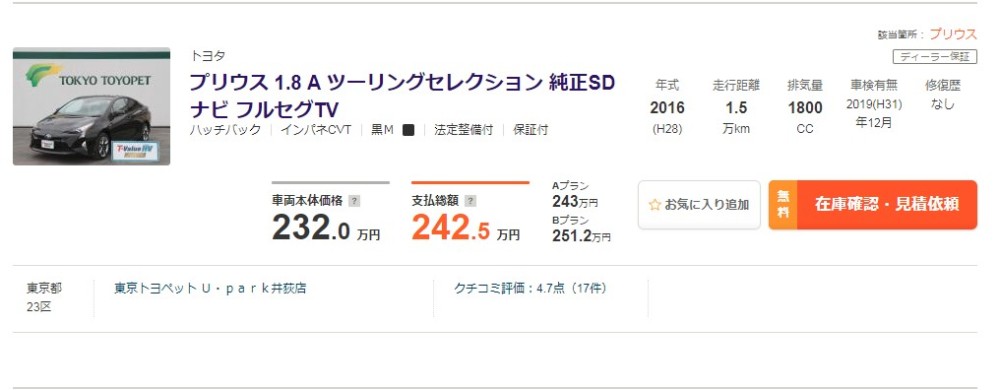Click the トヨタ maker label

[x=207, y=55]
